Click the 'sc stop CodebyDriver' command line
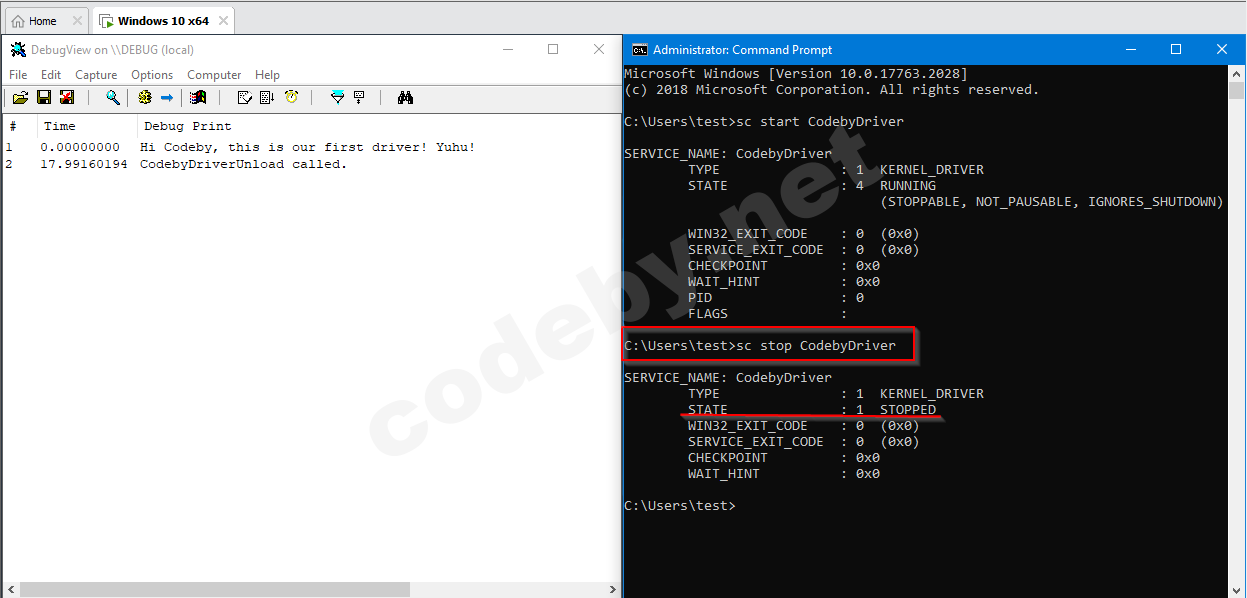Viewport: 1247px width, 598px height. (760, 345)
